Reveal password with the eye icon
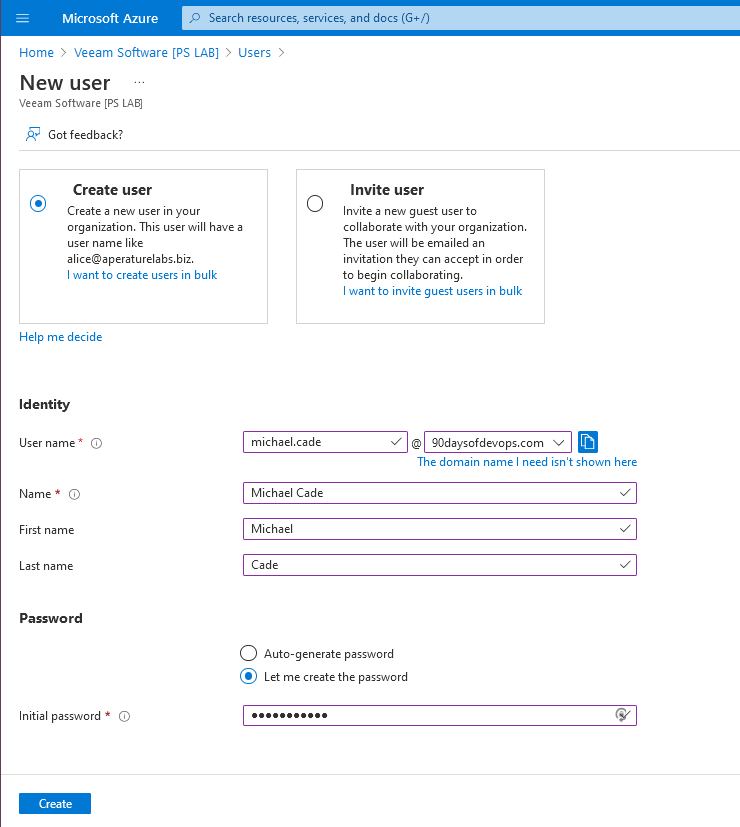Image resolution: width=740 pixels, height=827 pixels. tap(622, 715)
